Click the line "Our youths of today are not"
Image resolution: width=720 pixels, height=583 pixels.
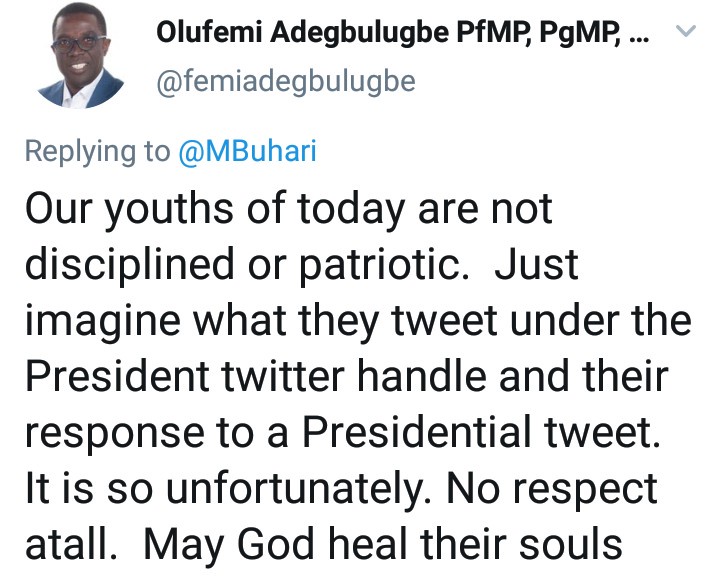tap(286, 210)
